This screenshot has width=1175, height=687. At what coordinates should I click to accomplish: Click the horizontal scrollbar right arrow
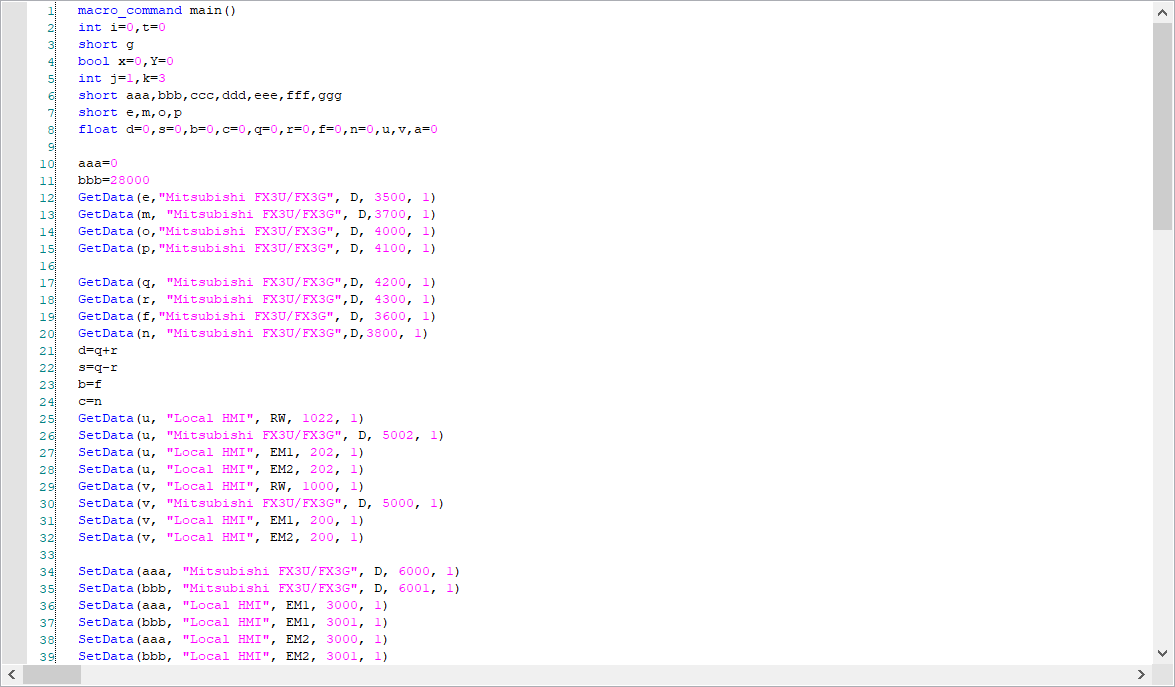point(1141,675)
